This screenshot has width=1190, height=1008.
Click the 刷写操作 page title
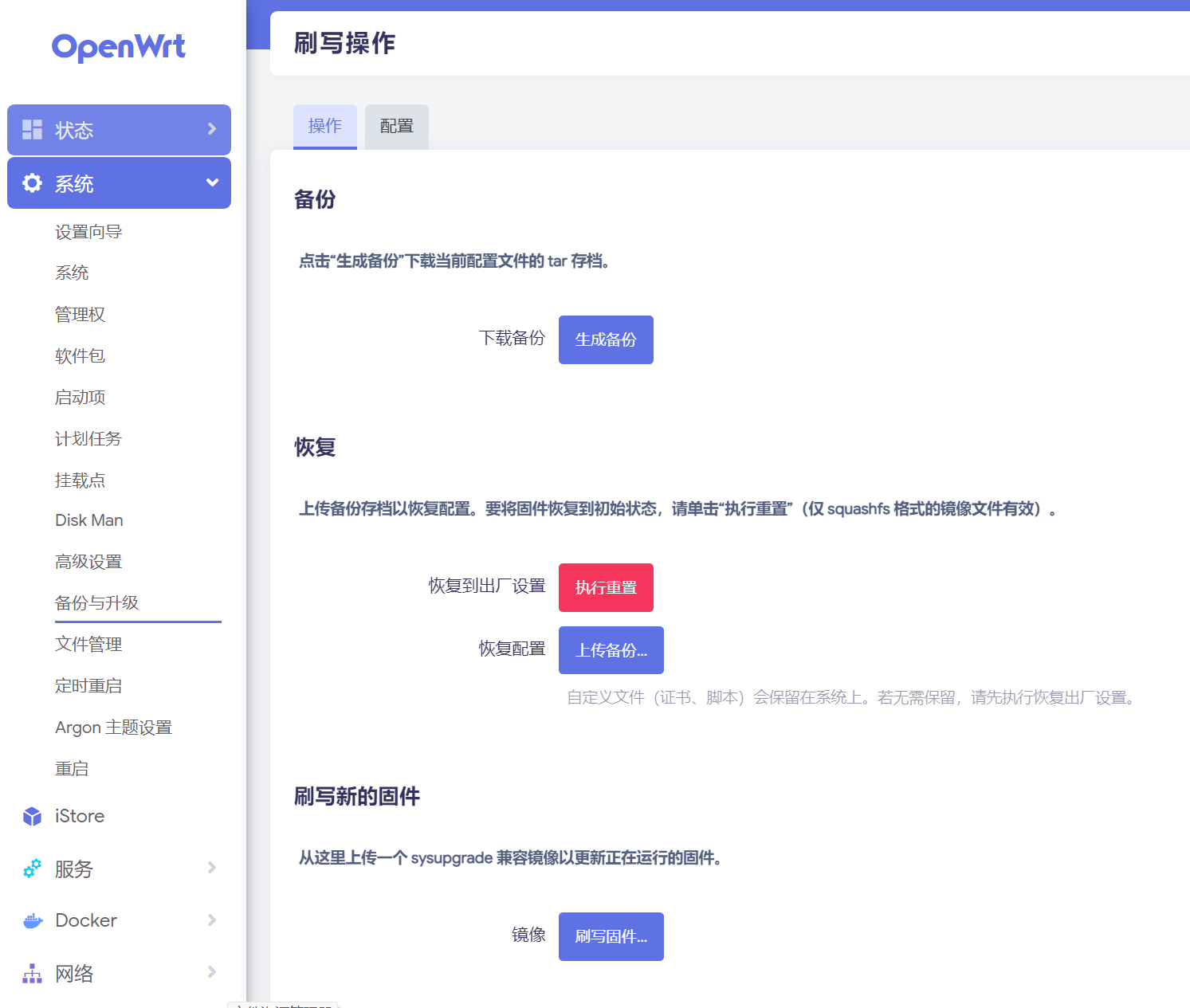coord(345,43)
